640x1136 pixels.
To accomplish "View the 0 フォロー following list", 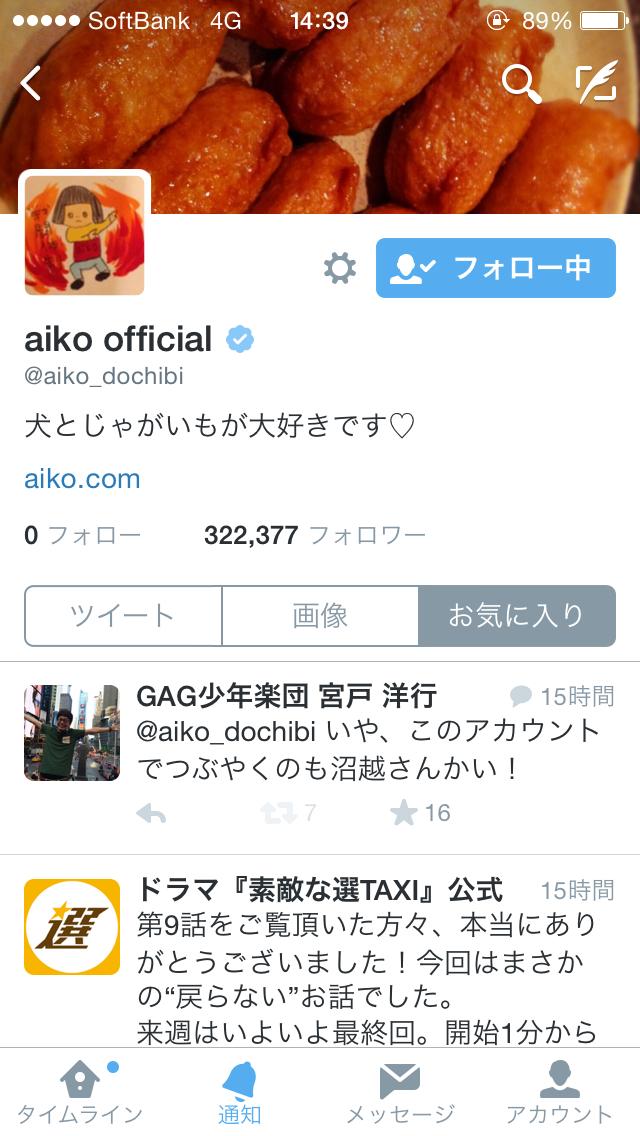I will tap(83, 535).
